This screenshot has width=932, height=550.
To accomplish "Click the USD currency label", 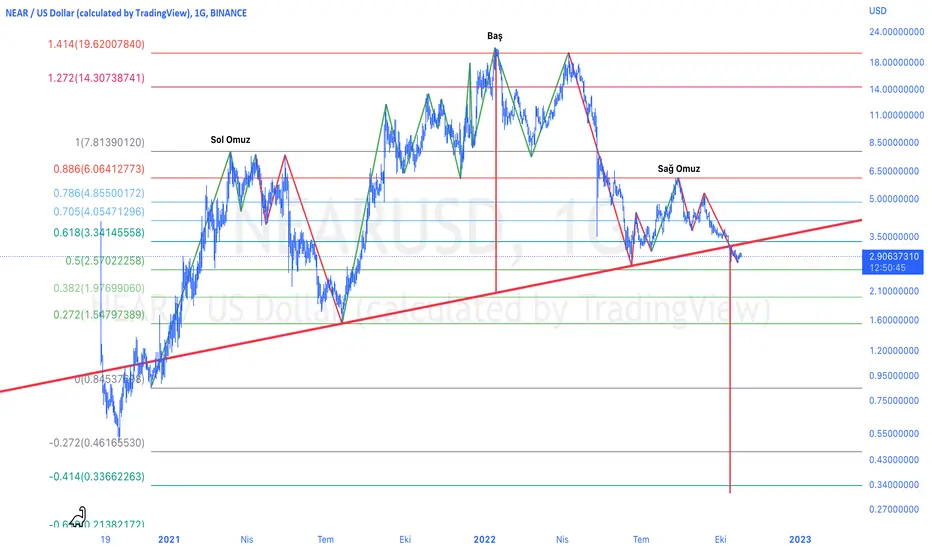I will click(877, 11).
